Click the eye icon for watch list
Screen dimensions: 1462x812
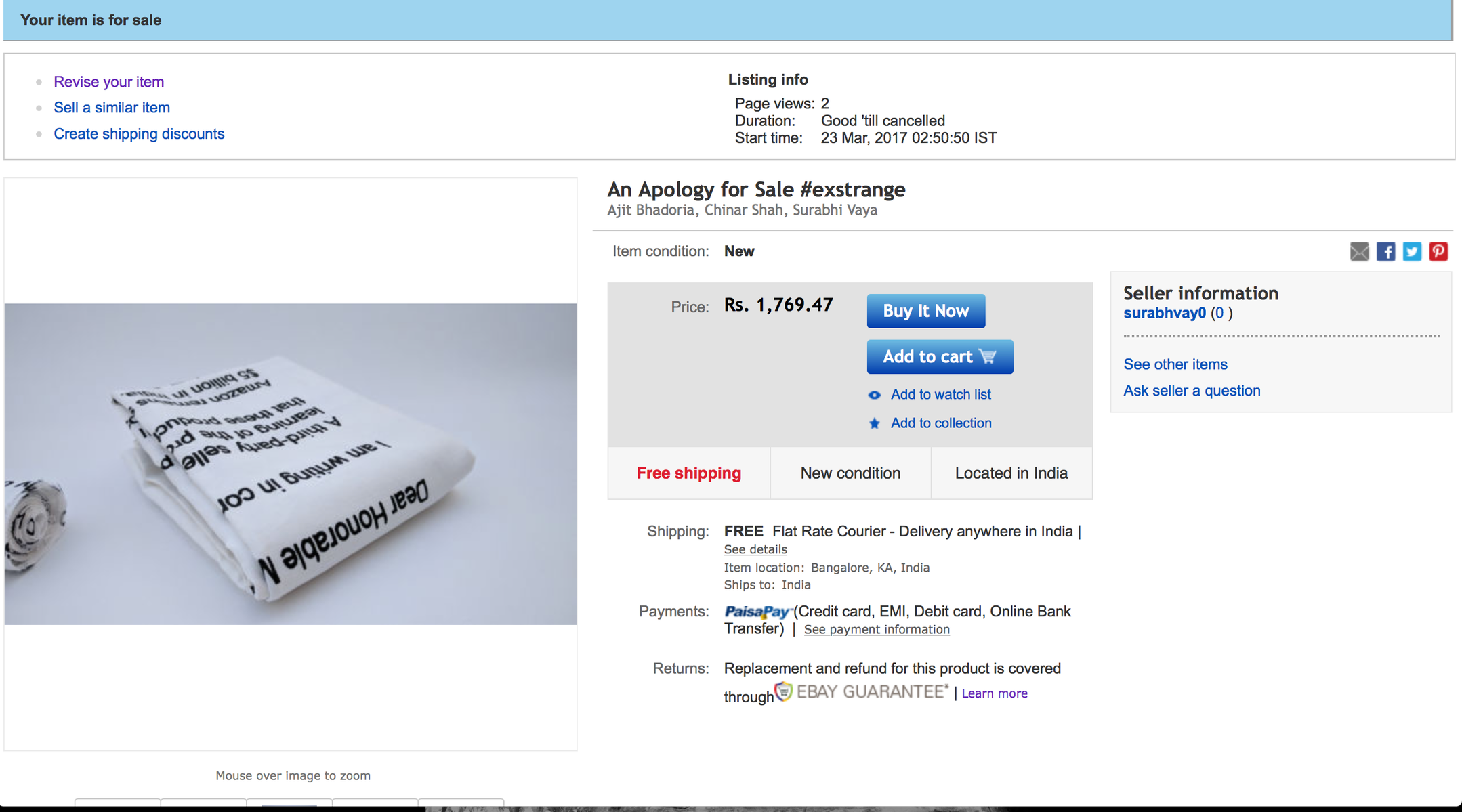point(875,395)
